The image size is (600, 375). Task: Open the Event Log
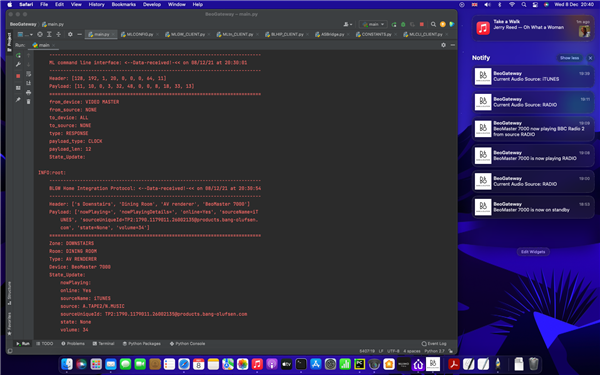click(434, 344)
